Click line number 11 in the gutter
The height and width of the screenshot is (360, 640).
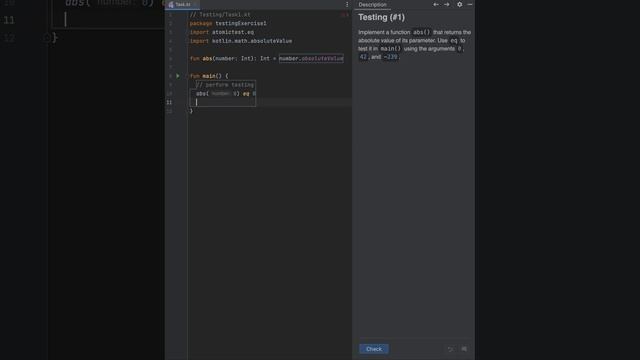click(x=169, y=102)
